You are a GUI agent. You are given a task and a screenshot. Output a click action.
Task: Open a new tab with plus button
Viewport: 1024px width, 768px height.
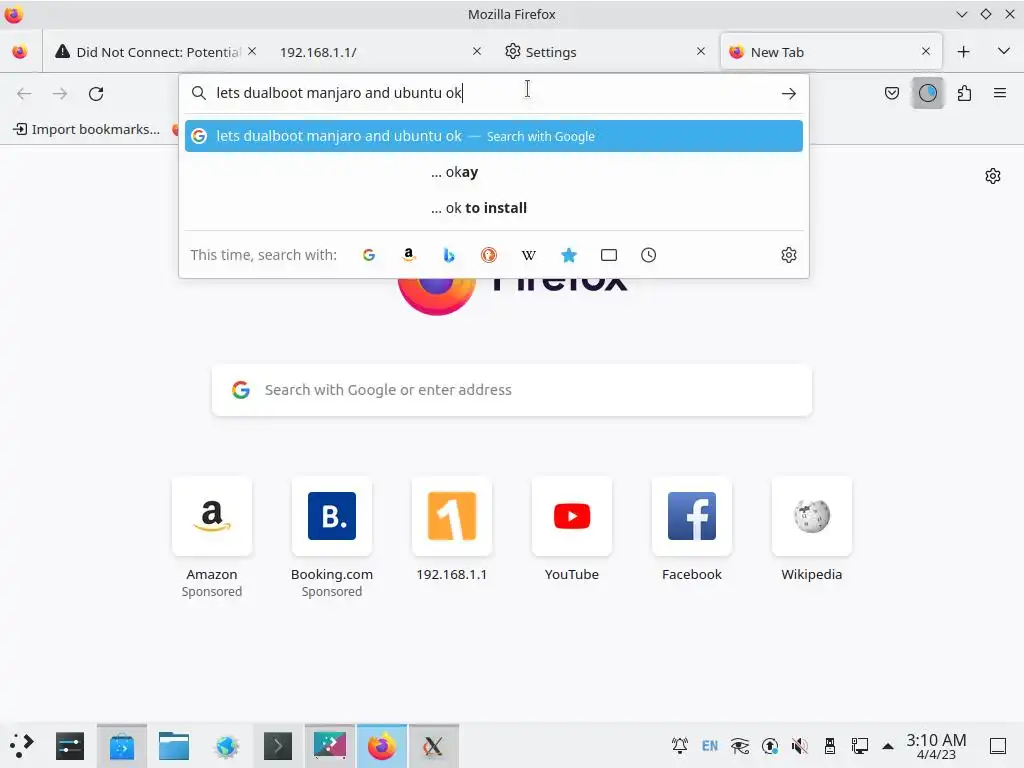[963, 52]
